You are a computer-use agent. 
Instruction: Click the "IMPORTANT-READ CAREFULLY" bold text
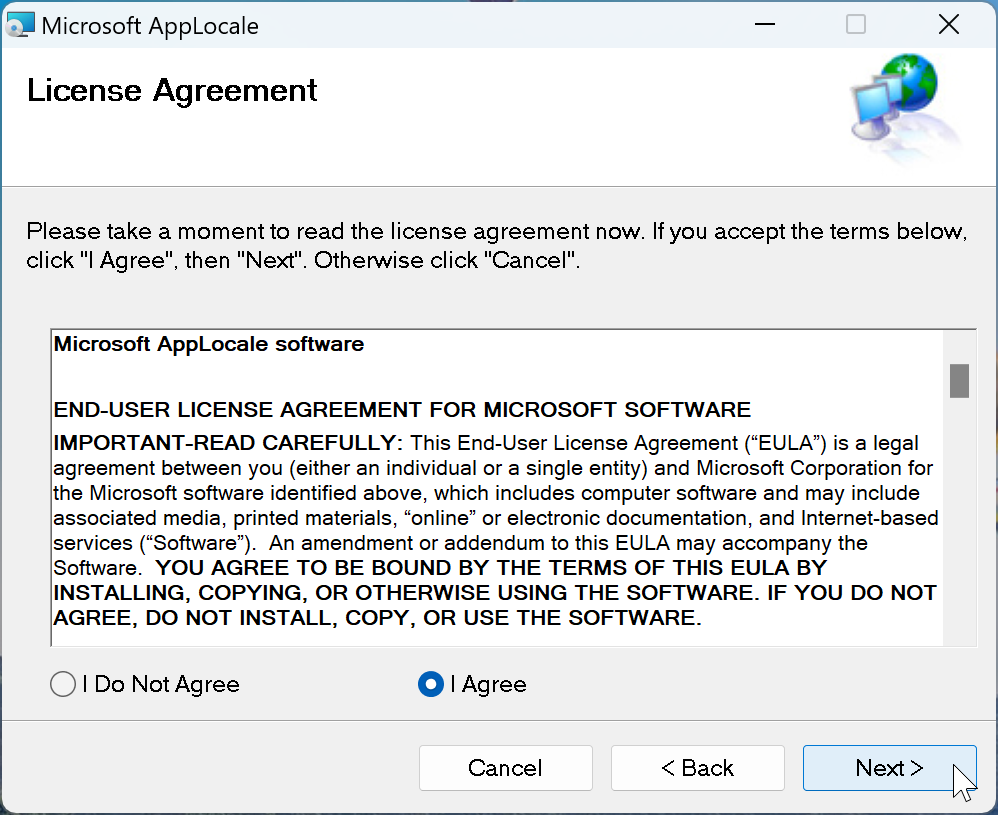[227, 443]
